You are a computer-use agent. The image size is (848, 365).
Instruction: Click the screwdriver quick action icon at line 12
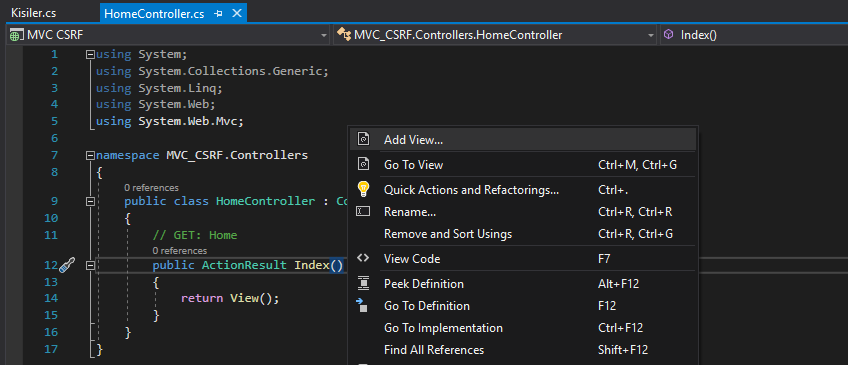pos(67,265)
